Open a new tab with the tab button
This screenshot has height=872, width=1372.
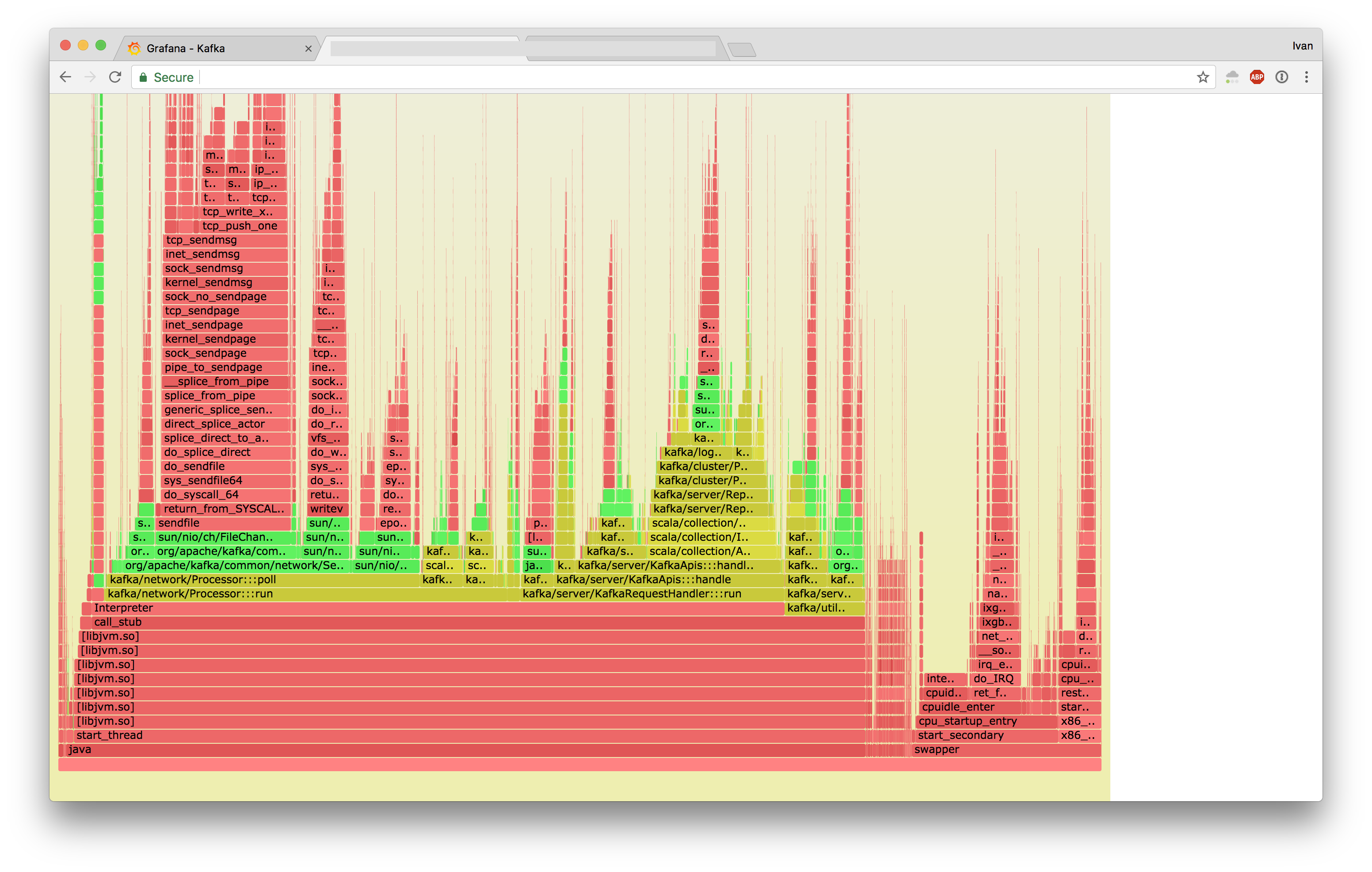point(742,50)
